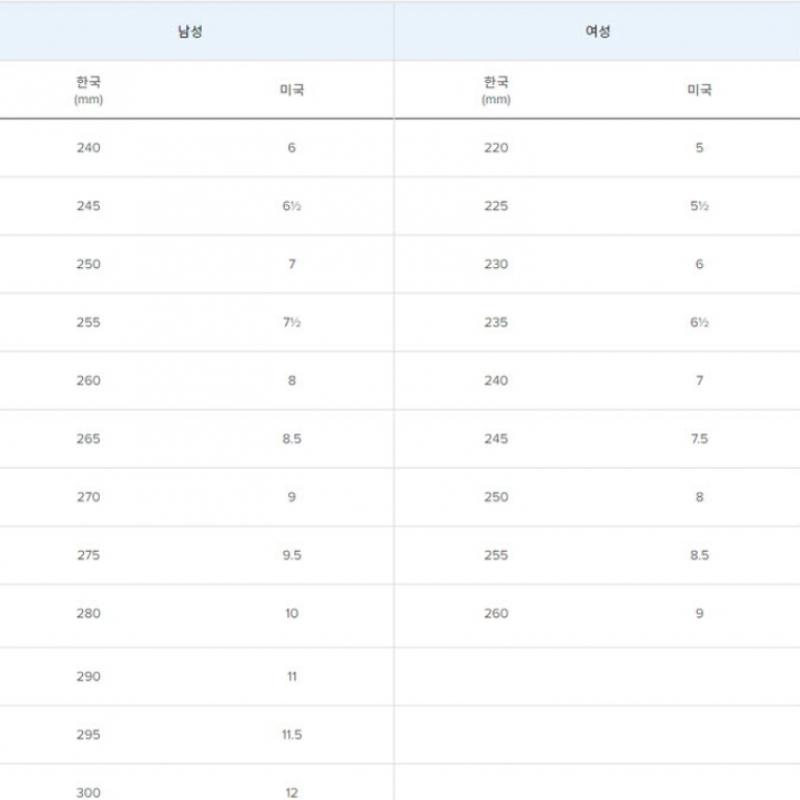This screenshot has width=800, height=800.
Task: Select the 290 mm size cell
Action: [89, 677]
